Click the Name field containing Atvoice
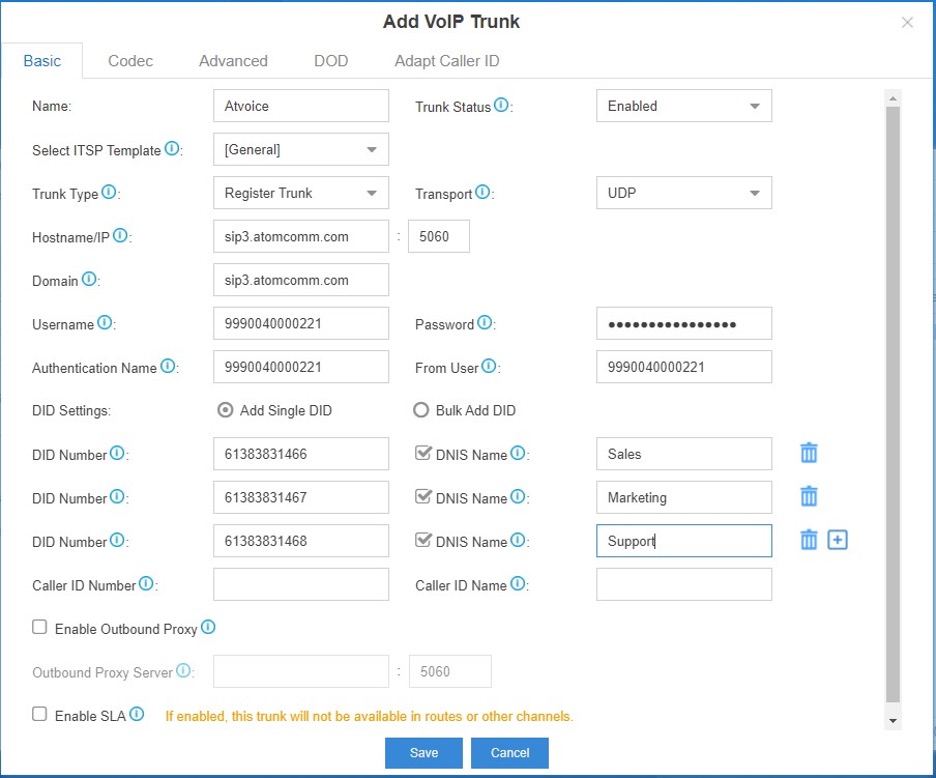Viewport: 936px width, 778px height. pos(301,106)
